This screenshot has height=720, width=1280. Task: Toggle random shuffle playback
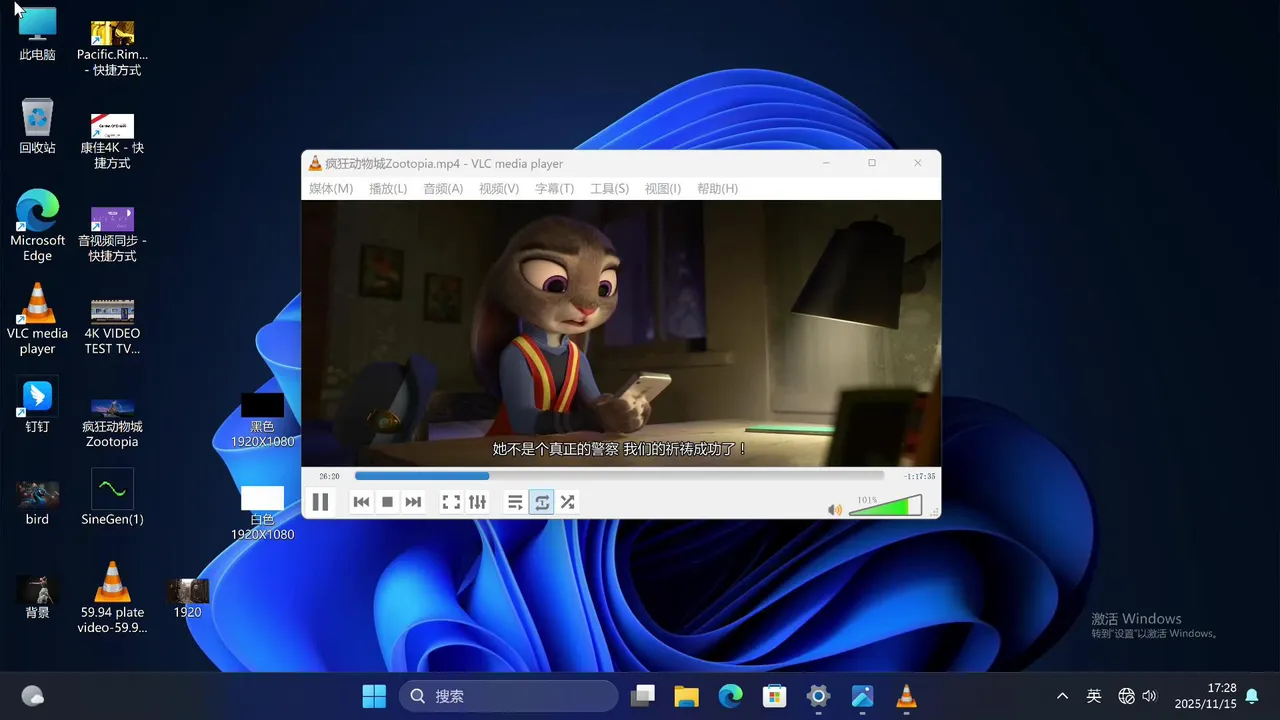568,502
